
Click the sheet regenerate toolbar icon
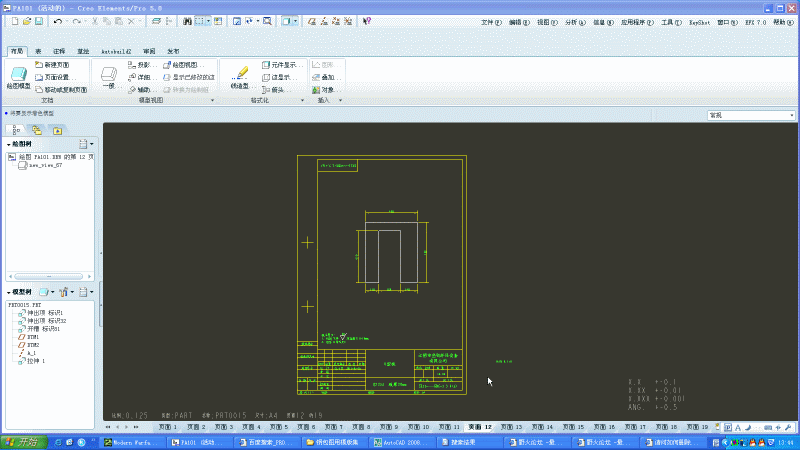(157, 21)
